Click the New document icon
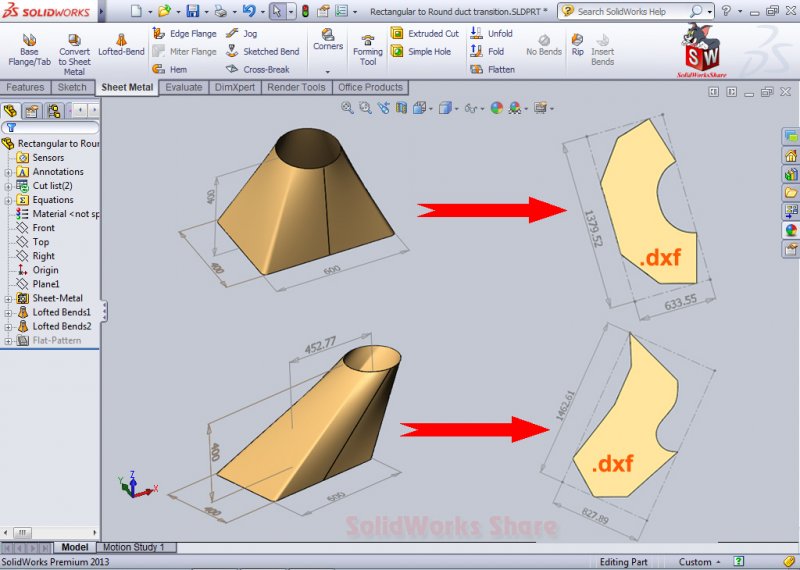This screenshot has width=800, height=570. 136,11
